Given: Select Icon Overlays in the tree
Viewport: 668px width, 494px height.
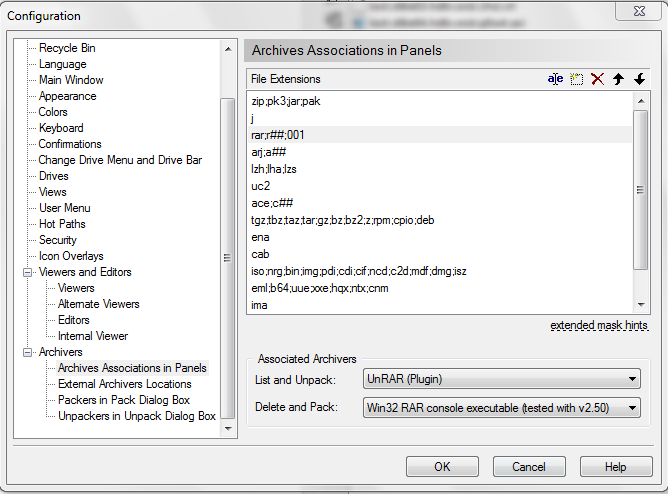Looking at the screenshot, I should (x=70, y=256).
